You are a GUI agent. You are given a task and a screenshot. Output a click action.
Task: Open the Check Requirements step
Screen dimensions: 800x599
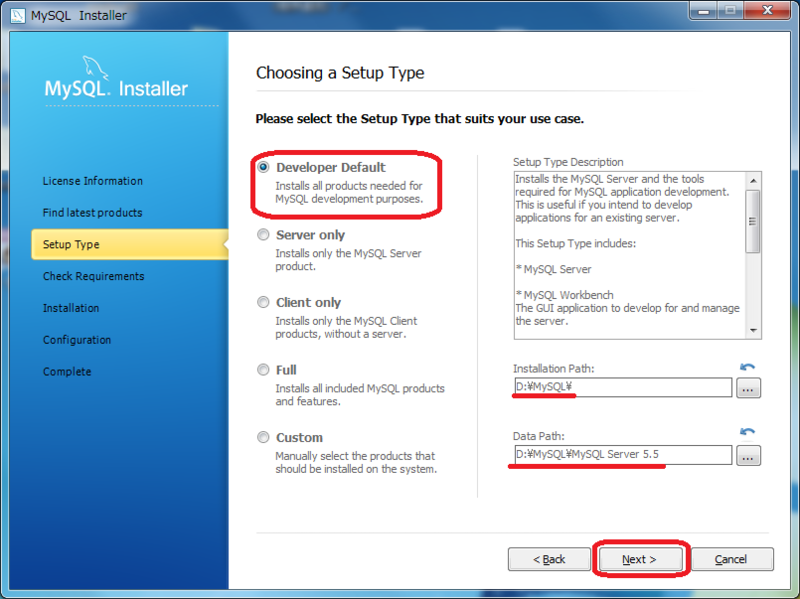[93, 276]
